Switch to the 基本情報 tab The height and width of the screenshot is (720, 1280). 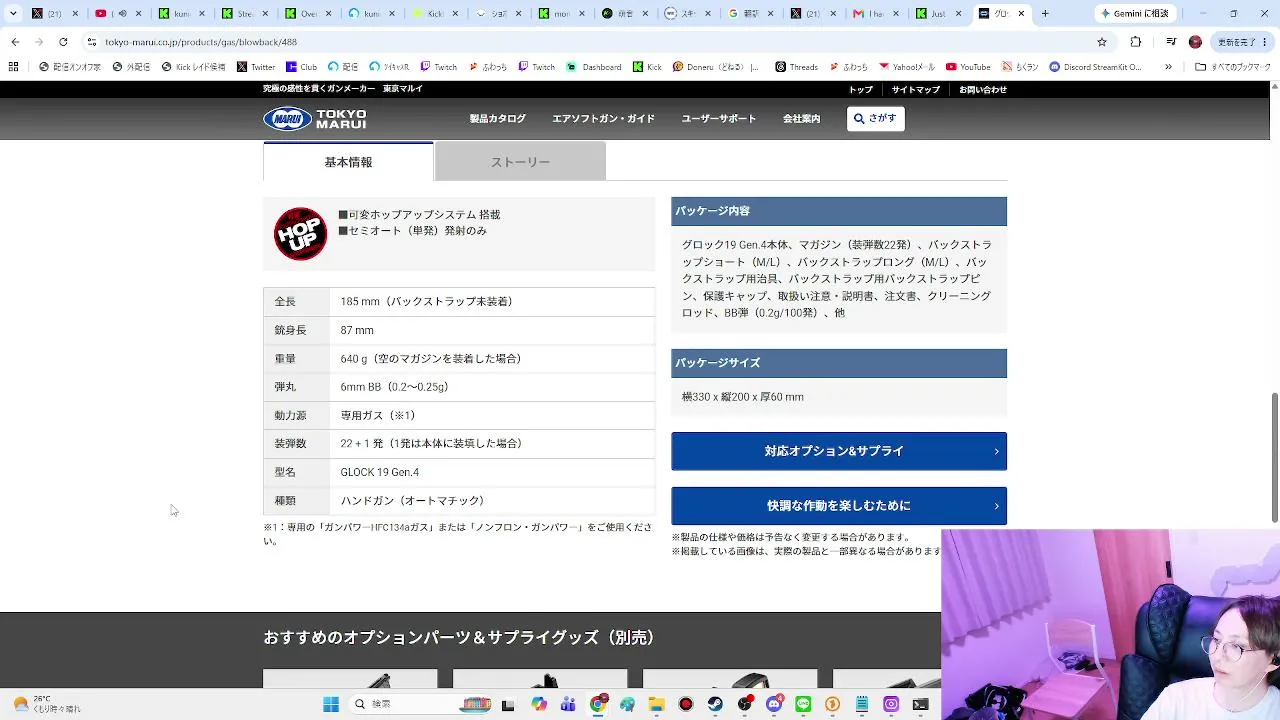pyautogui.click(x=348, y=162)
